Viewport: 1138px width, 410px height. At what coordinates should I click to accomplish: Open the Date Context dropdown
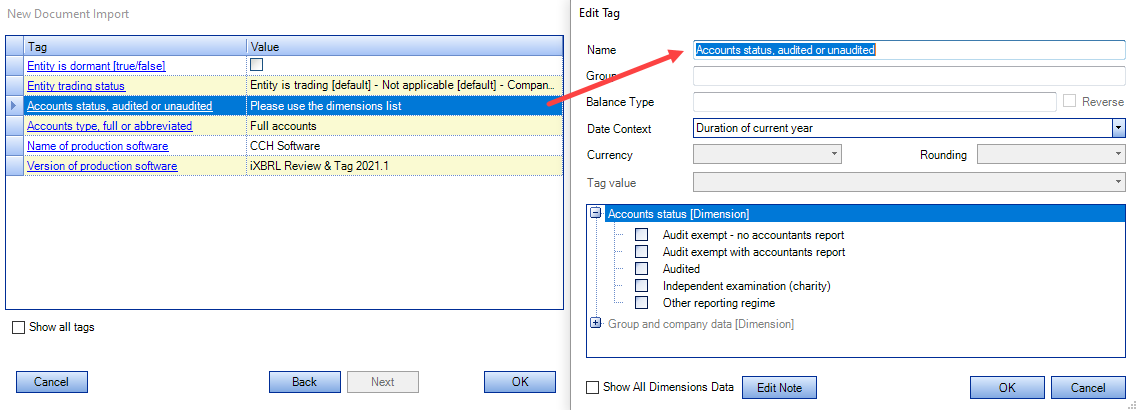click(1118, 128)
